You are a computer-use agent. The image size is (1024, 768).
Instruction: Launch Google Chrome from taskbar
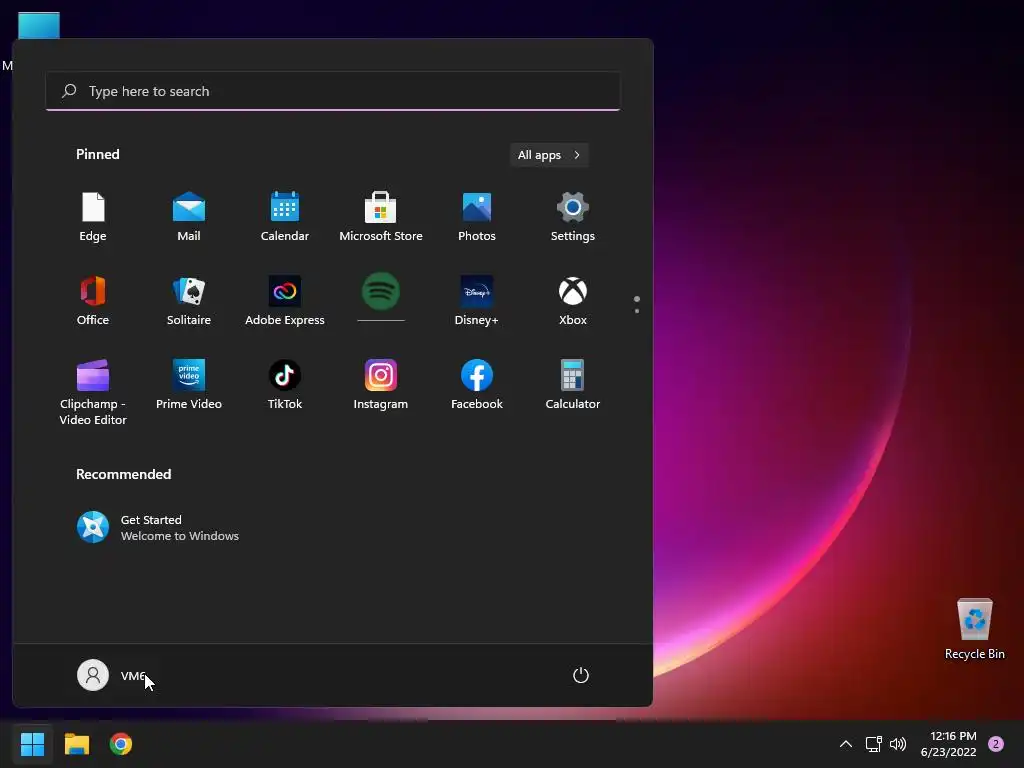(121, 744)
